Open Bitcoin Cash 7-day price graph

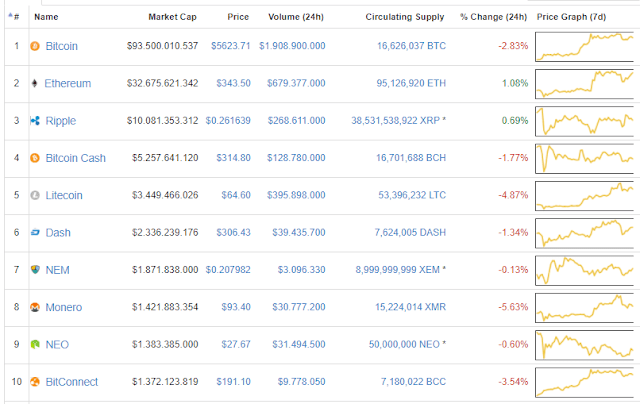click(x=584, y=159)
